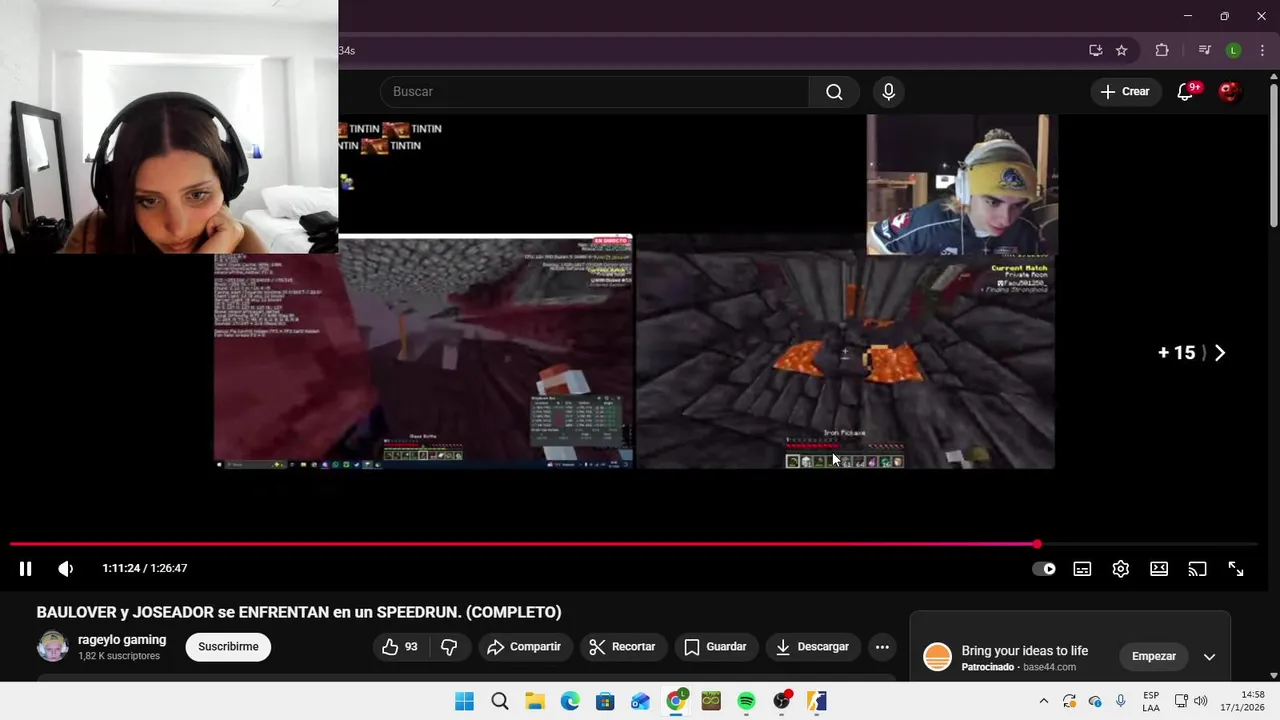Screen dimensions: 1280x720
Task: Open the YouTube account avatar menu
Action: 1230,92
